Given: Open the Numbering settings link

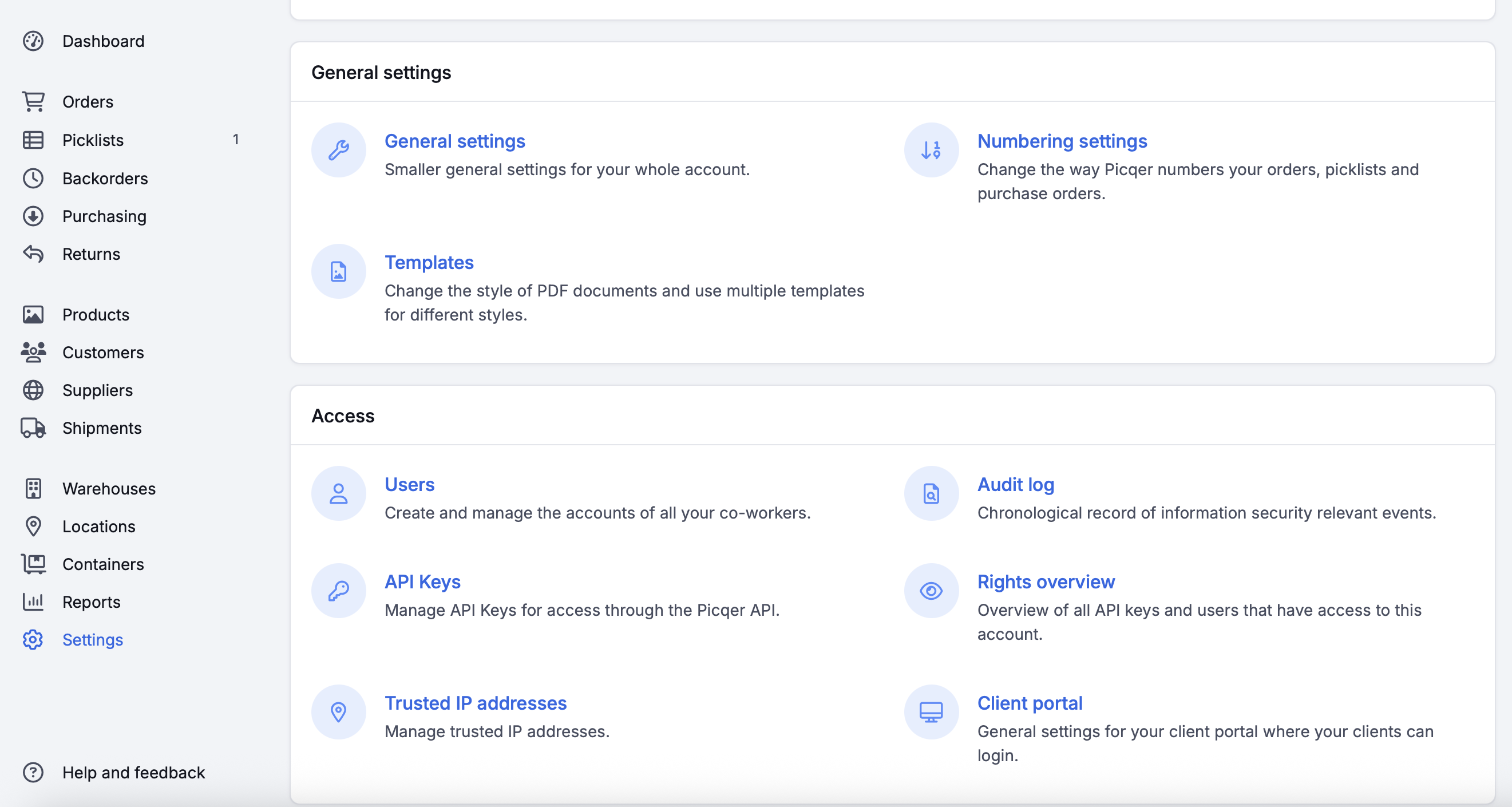Looking at the screenshot, I should (x=1061, y=141).
